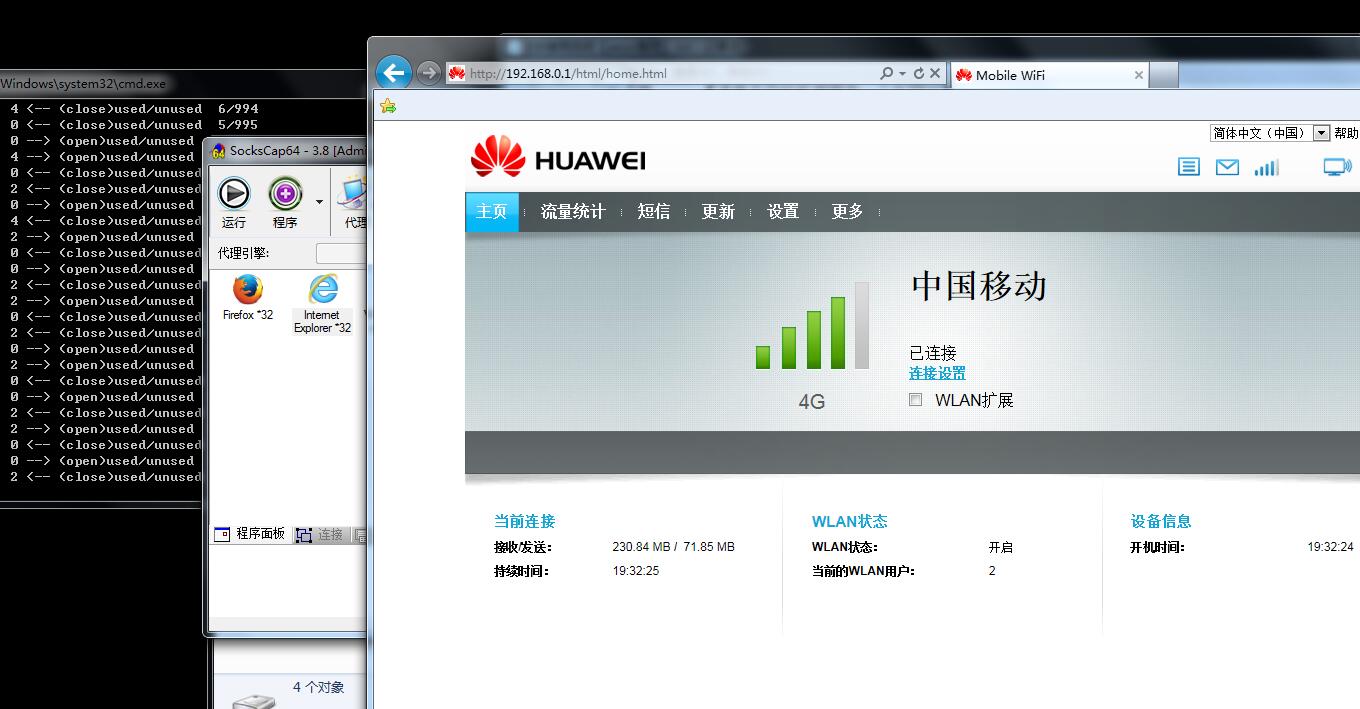Viewport: 1360px width, 709px height.
Task: Click the 230.84 MB / 71.85 MB value
Action: pos(673,547)
